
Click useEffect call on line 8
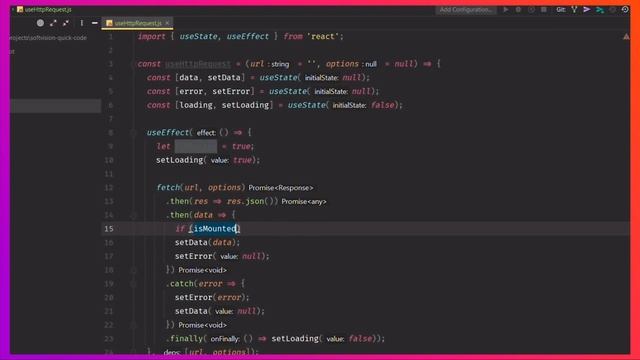(168, 133)
